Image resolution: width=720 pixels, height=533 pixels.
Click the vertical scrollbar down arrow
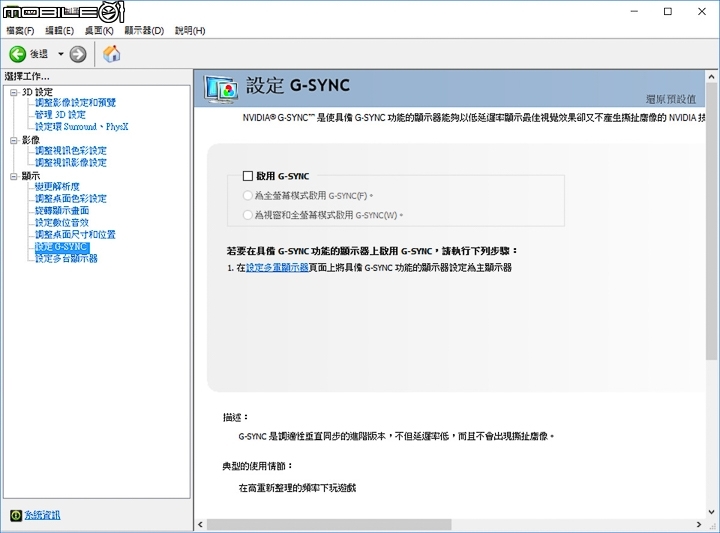click(x=711, y=512)
